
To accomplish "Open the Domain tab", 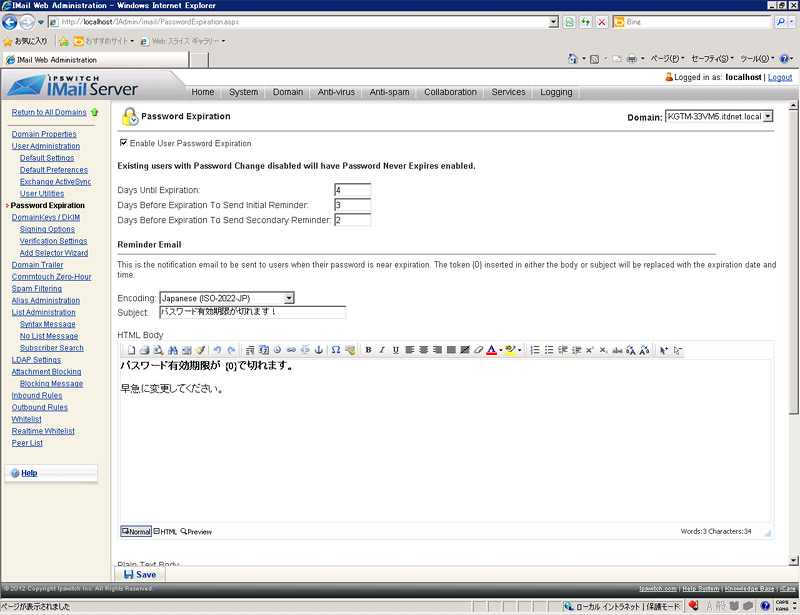I will [x=288, y=92].
